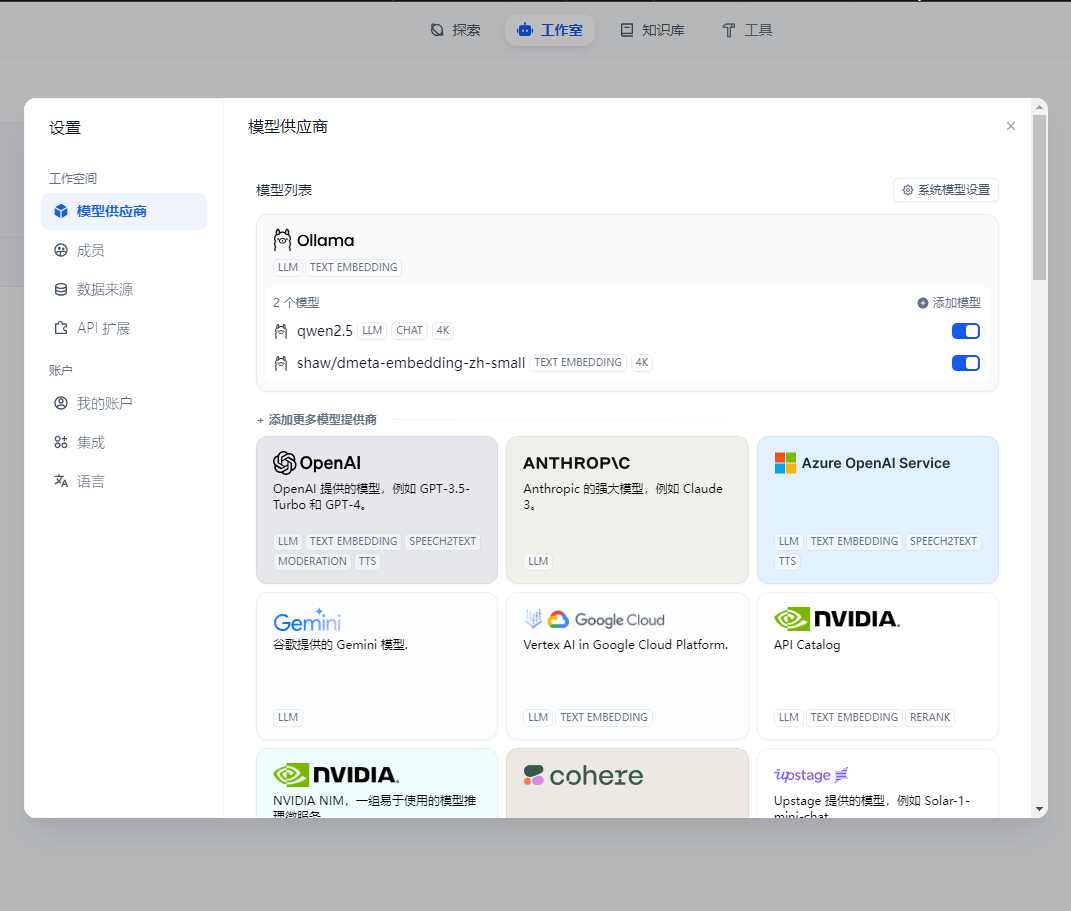
Task: Click the grid icon beside 集成
Action: tap(61, 443)
